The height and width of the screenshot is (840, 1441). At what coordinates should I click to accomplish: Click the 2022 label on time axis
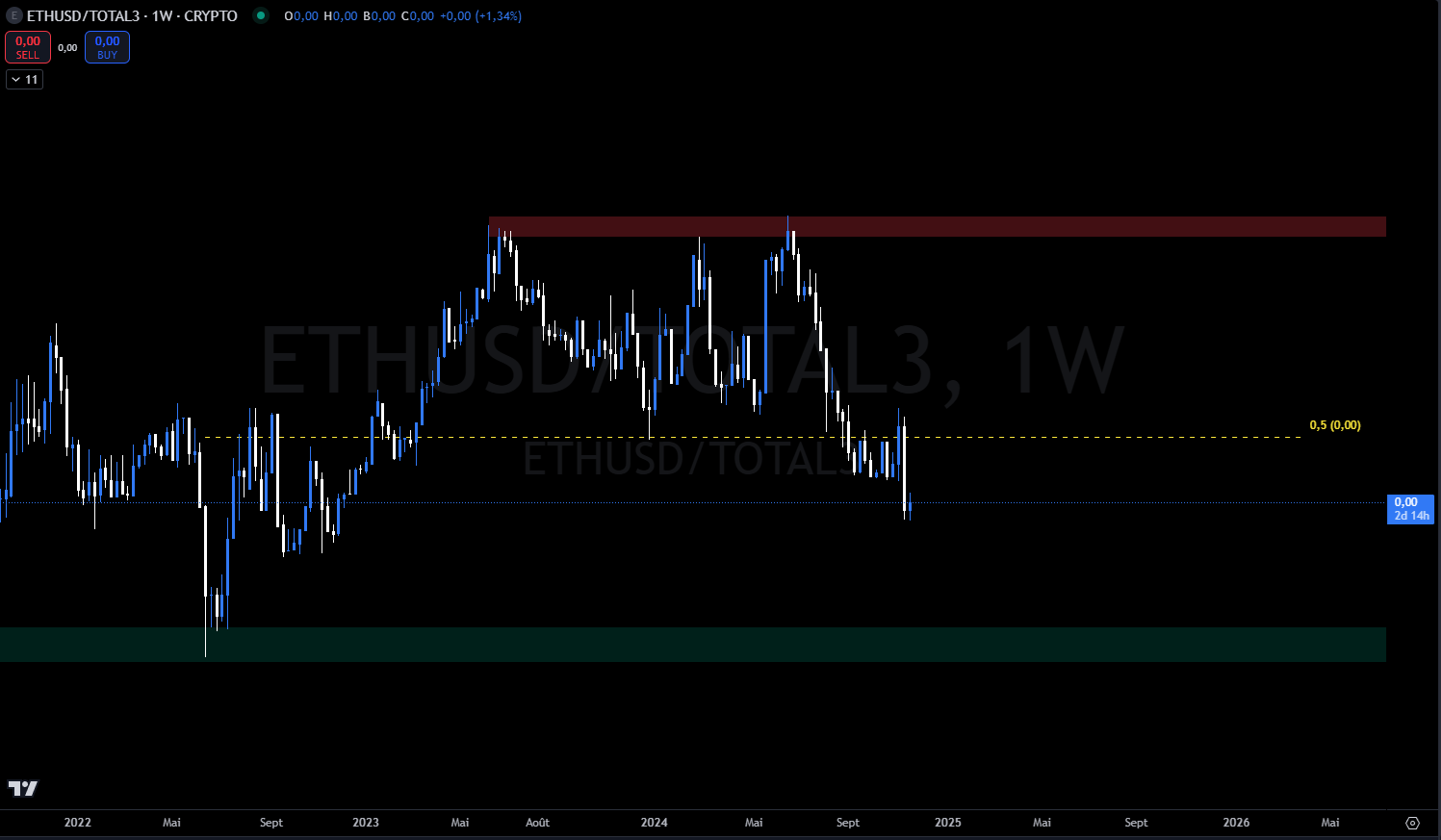point(78,823)
